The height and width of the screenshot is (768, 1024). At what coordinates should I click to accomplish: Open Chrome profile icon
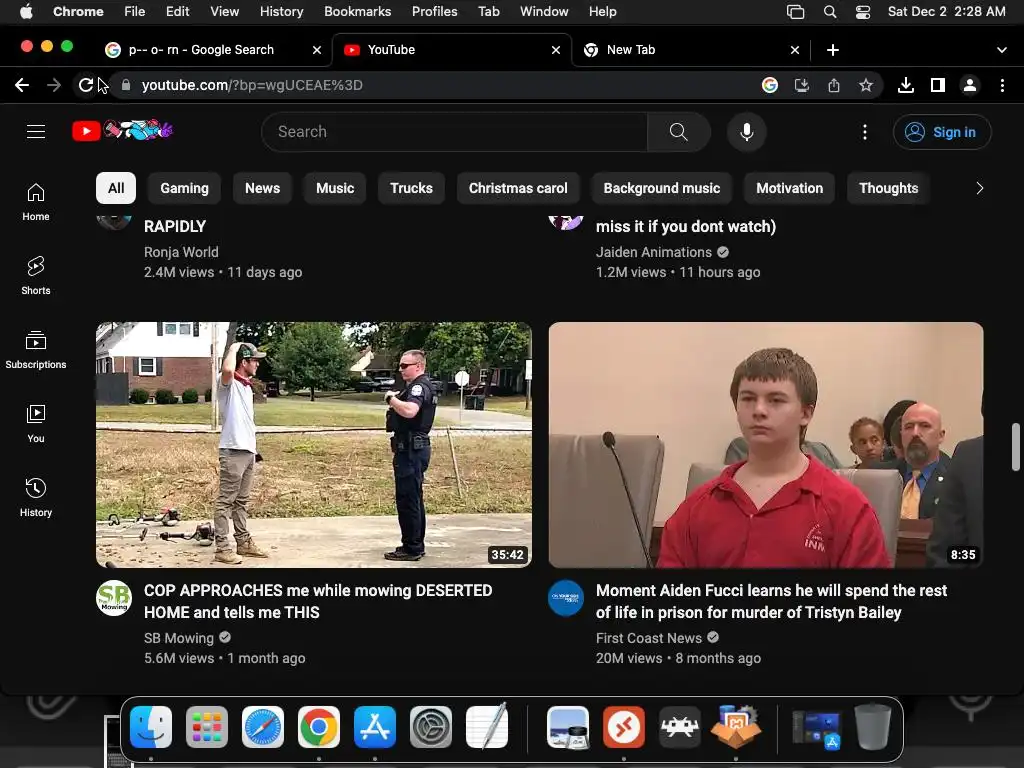[x=970, y=85]
